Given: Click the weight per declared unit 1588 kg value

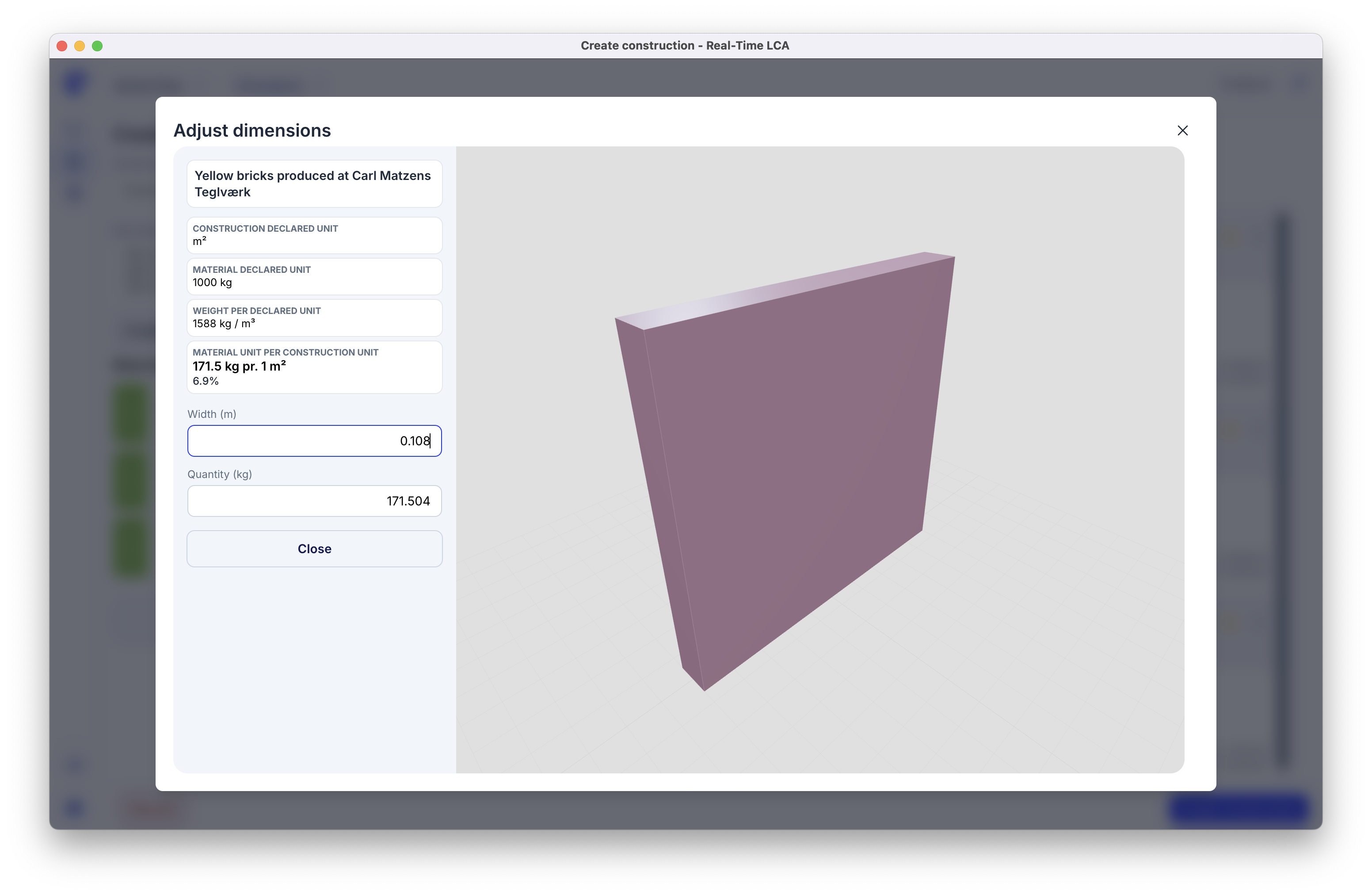Looking at the screenshot, I should [224, 324].
